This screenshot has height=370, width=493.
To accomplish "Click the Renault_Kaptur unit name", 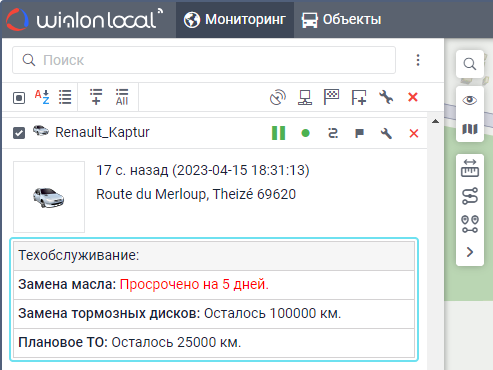I will coord(102,132).
